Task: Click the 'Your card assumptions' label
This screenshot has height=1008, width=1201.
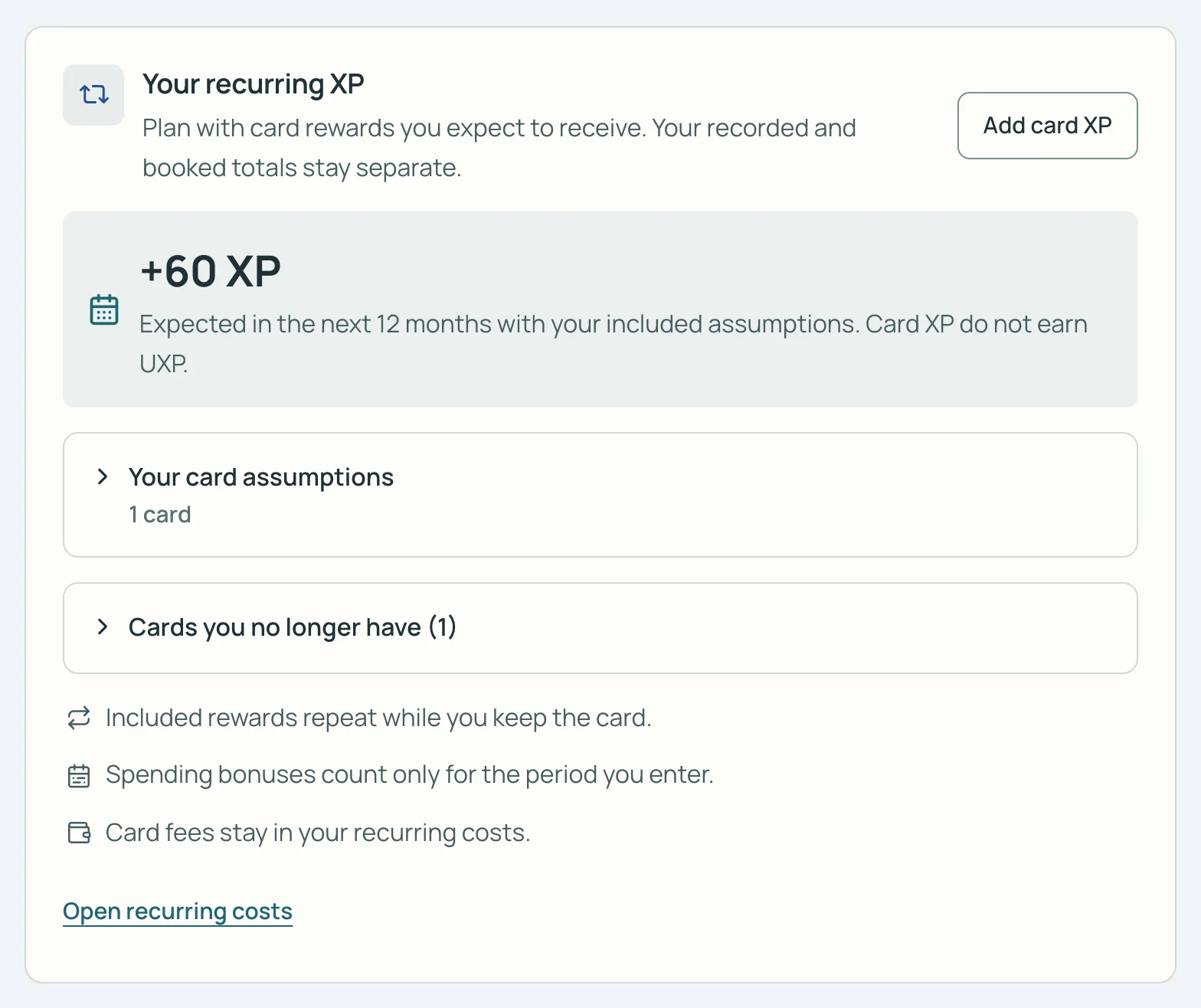Action: click(x=261, y=477)
